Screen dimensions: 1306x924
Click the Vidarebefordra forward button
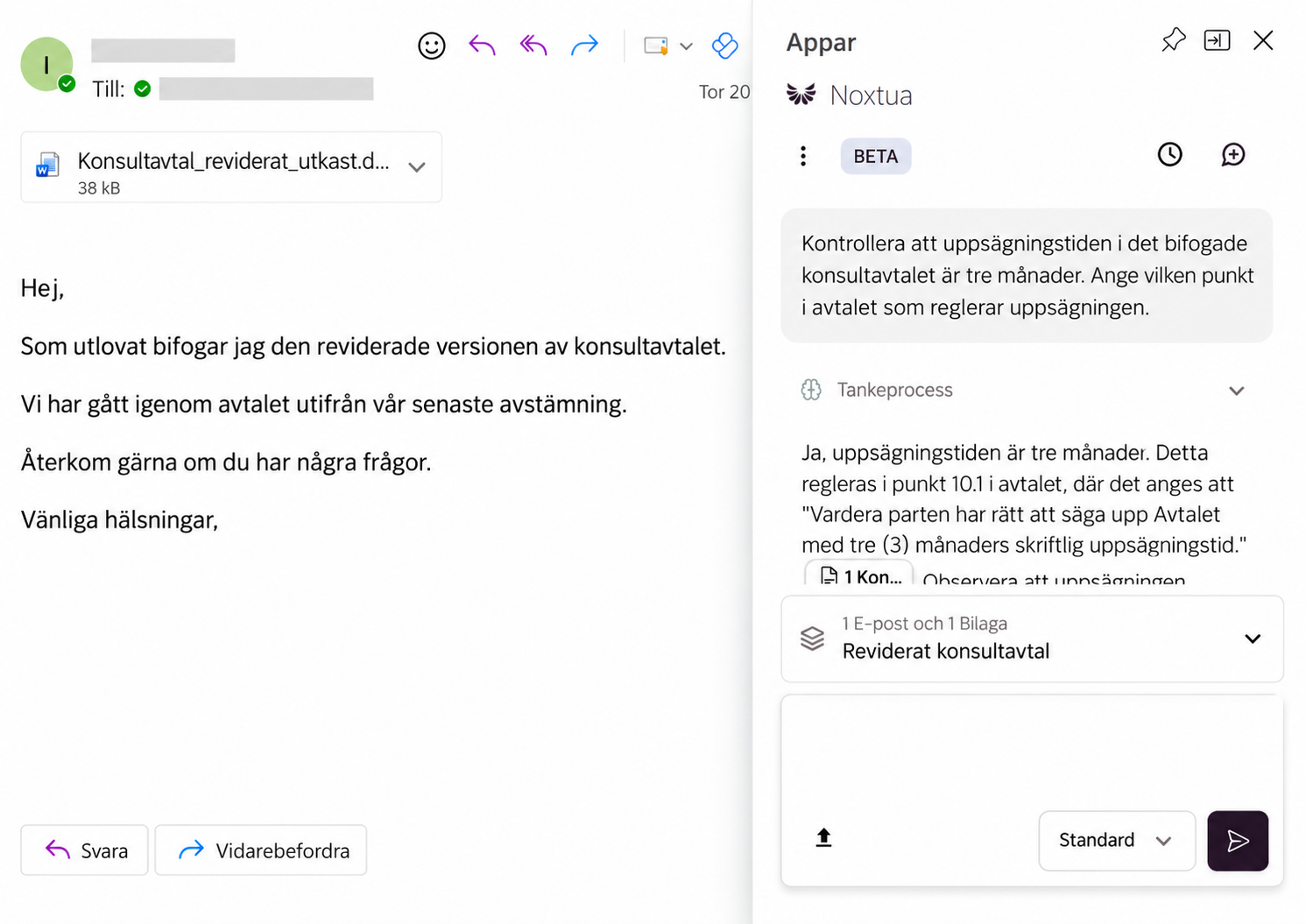[x=261, y=850]
